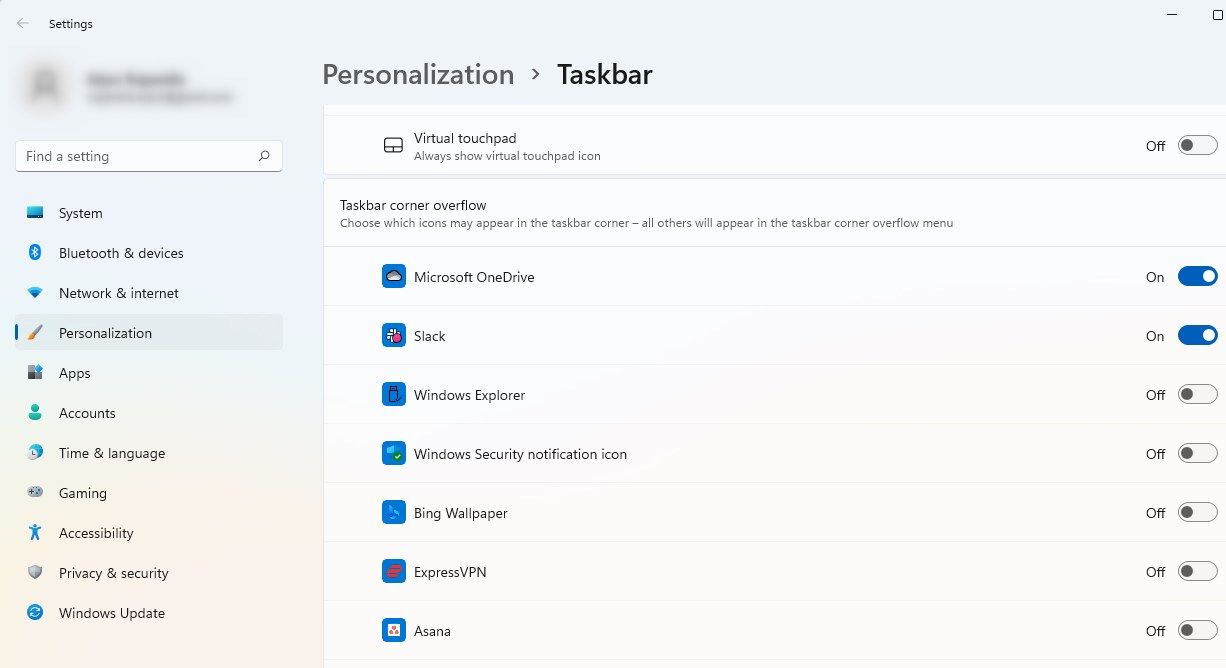Go to Windows Update settings
Image resolution: width=1226 pixels, height=668 pixels.
click(x=111, y=613)
